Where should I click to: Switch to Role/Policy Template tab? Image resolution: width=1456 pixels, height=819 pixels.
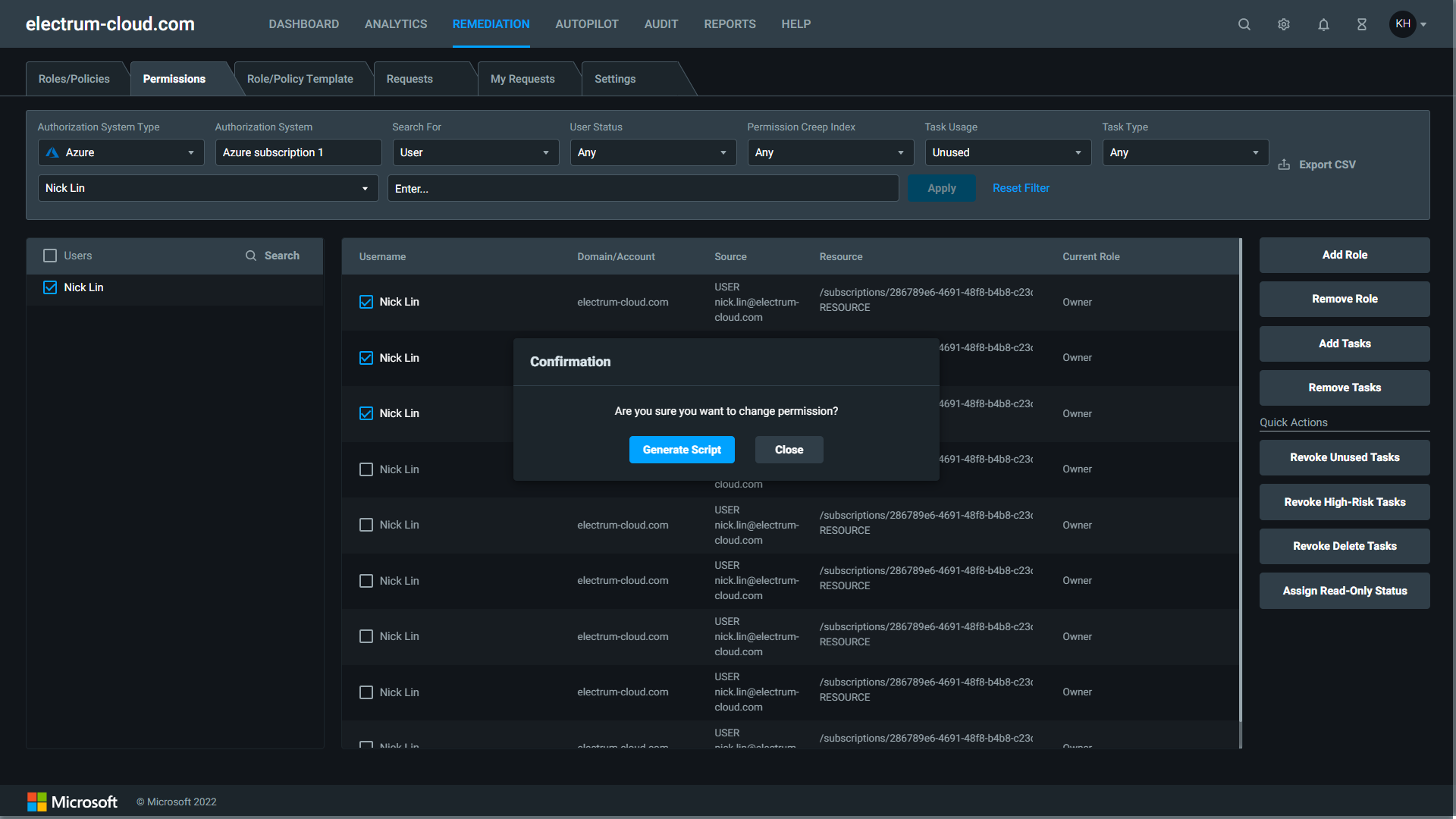(300, 79)
